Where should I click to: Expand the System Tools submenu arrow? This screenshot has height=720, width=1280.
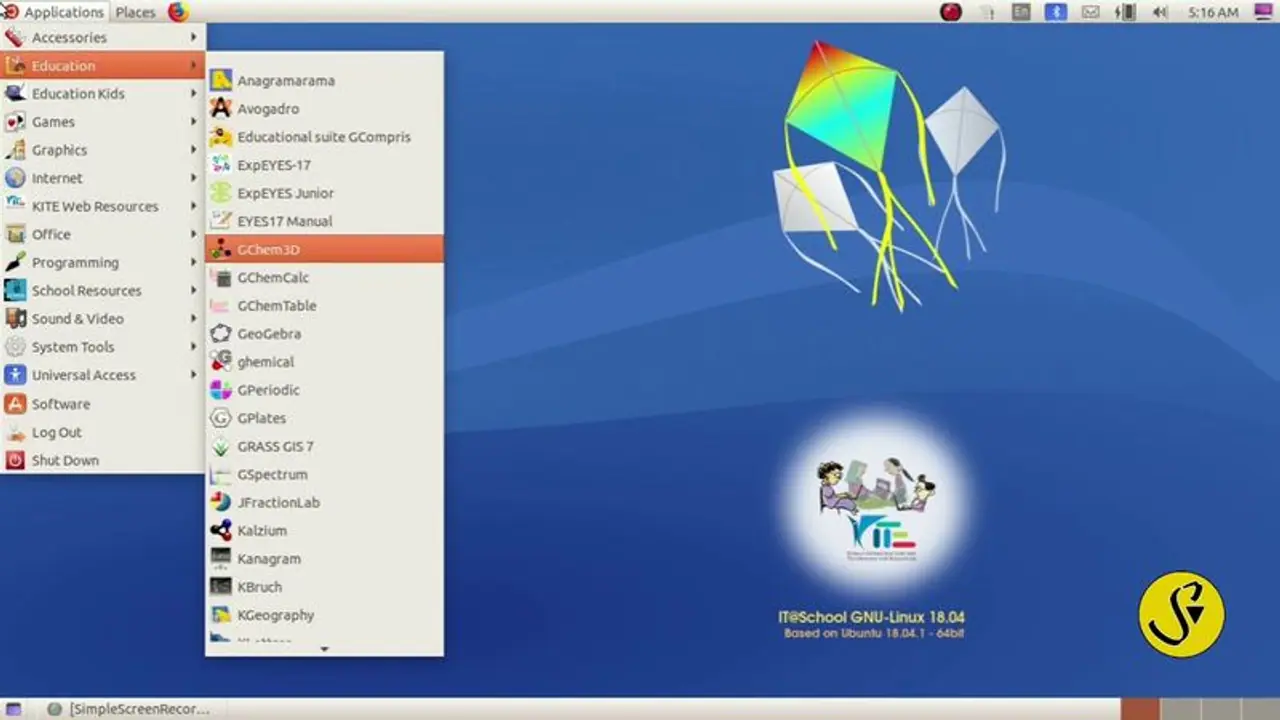click(x=194, y=347)
